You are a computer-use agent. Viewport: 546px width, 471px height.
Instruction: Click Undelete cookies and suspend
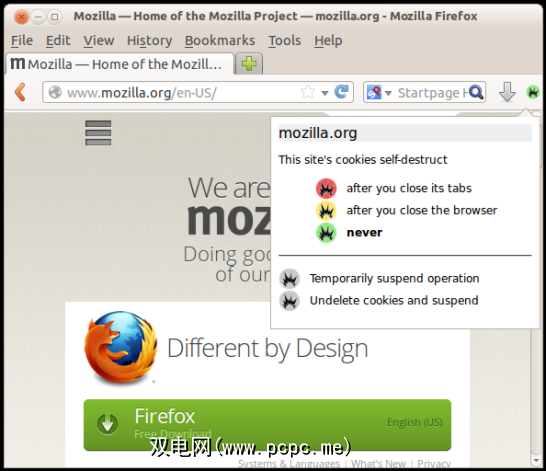pyautogui.click(x=379, y=300)
